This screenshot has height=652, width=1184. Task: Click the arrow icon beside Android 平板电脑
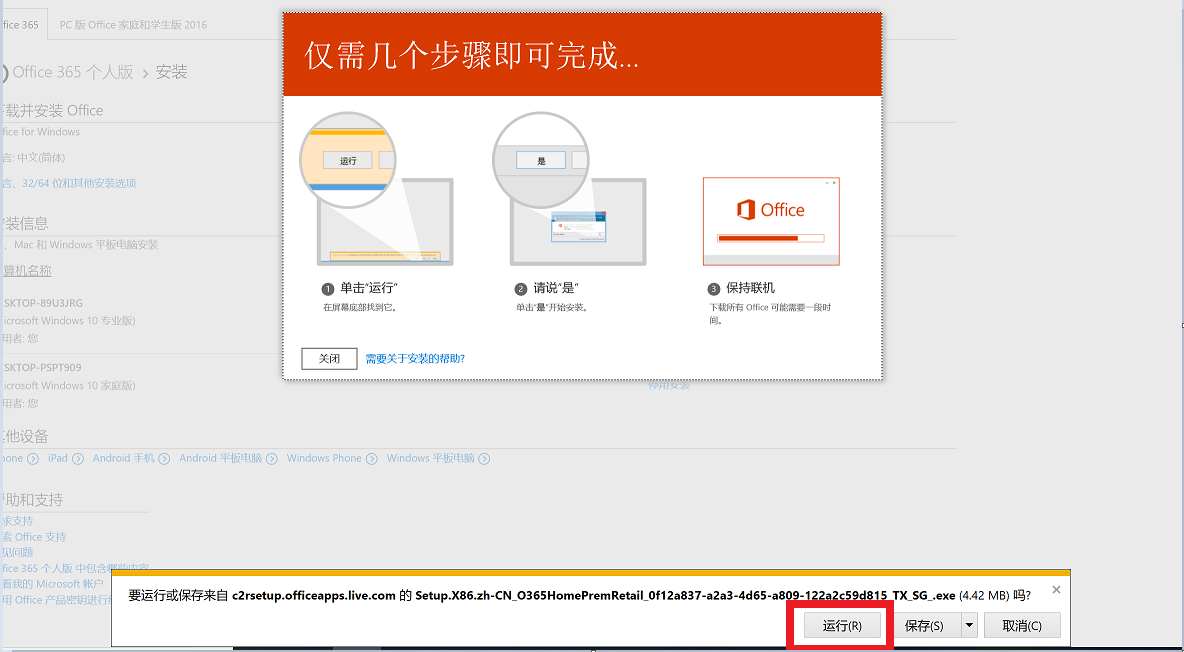coord(272,459)
